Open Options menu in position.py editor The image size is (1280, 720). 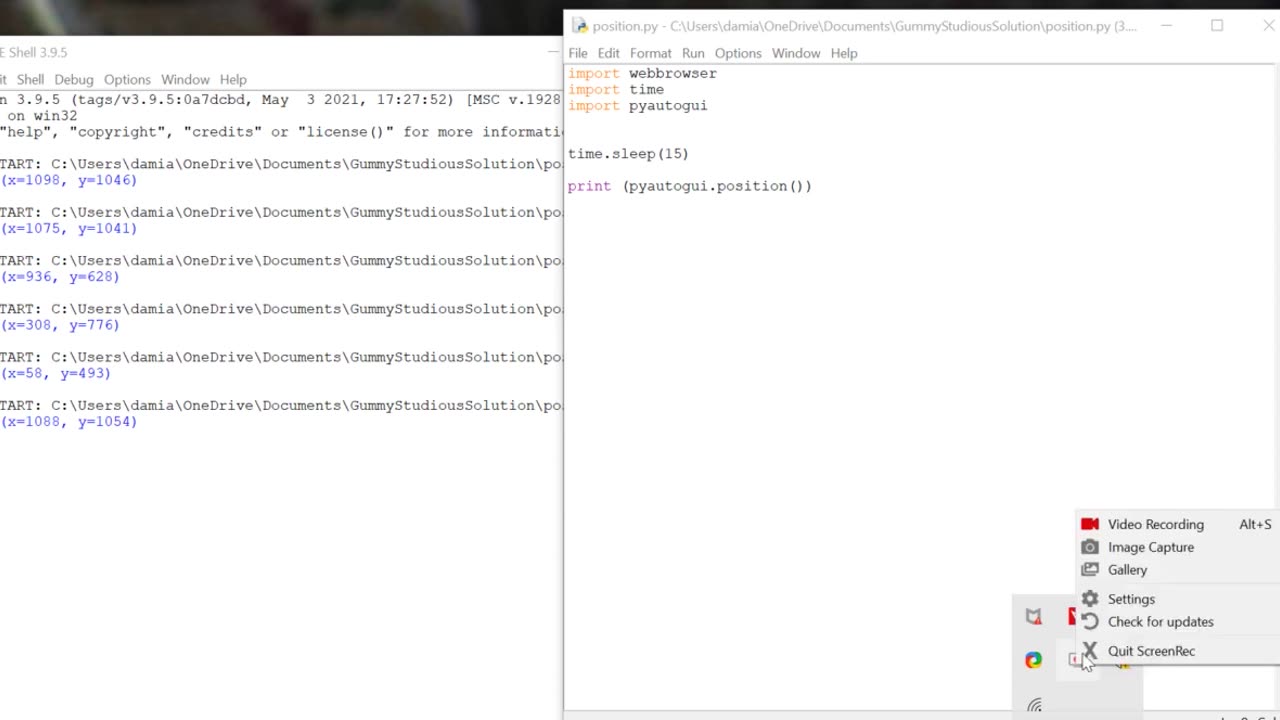pos(738,53)
